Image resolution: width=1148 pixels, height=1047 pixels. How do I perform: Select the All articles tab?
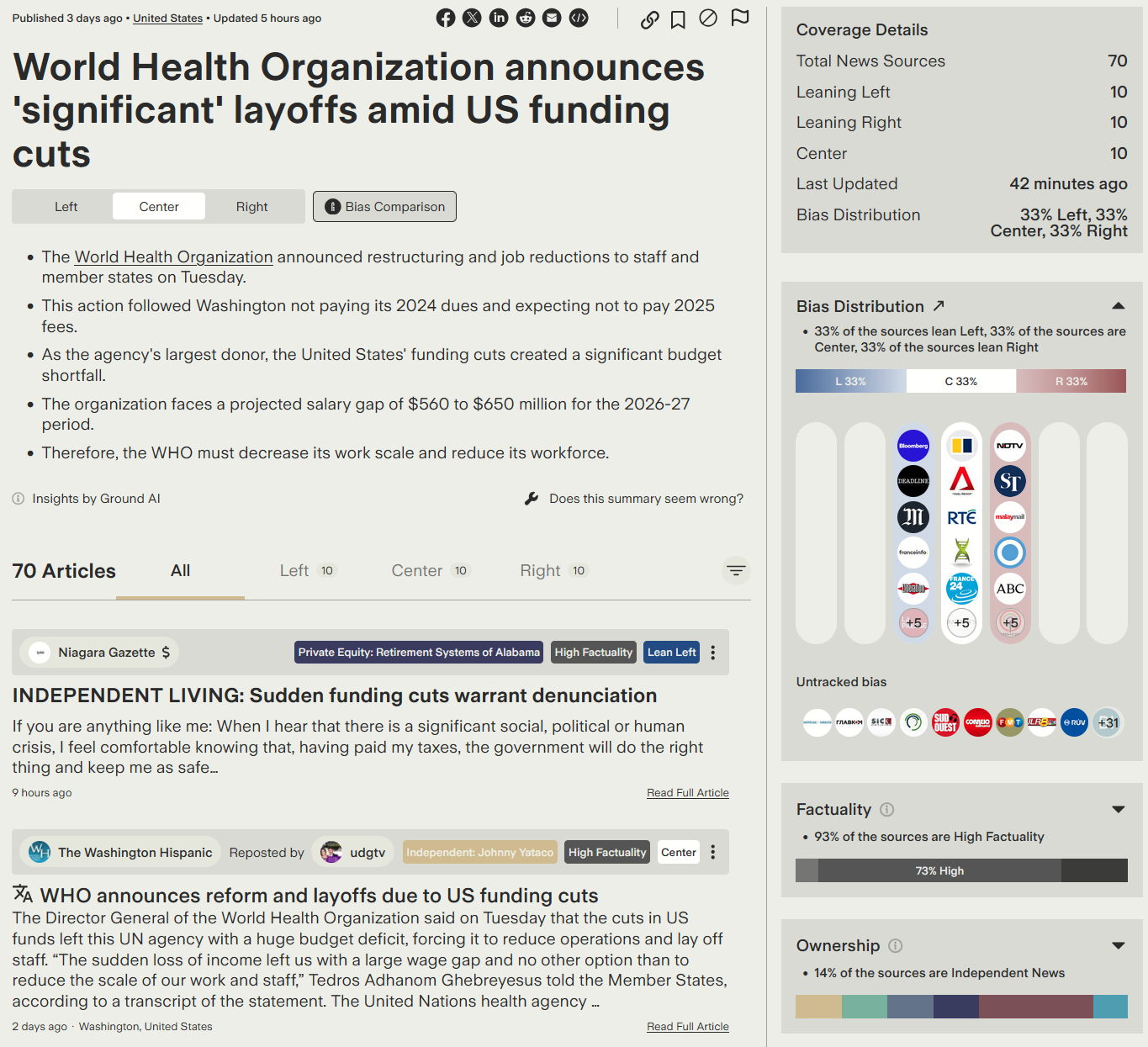[x=180, y=571]
